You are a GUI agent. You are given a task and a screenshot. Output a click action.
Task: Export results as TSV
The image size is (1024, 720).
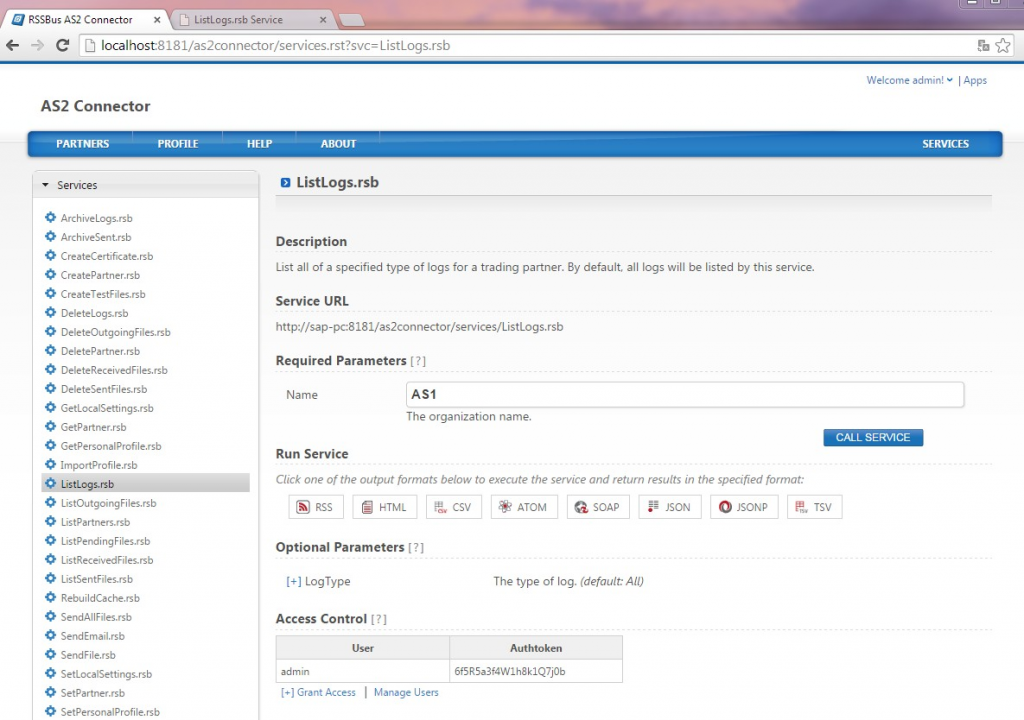click(x=814, y=507)
